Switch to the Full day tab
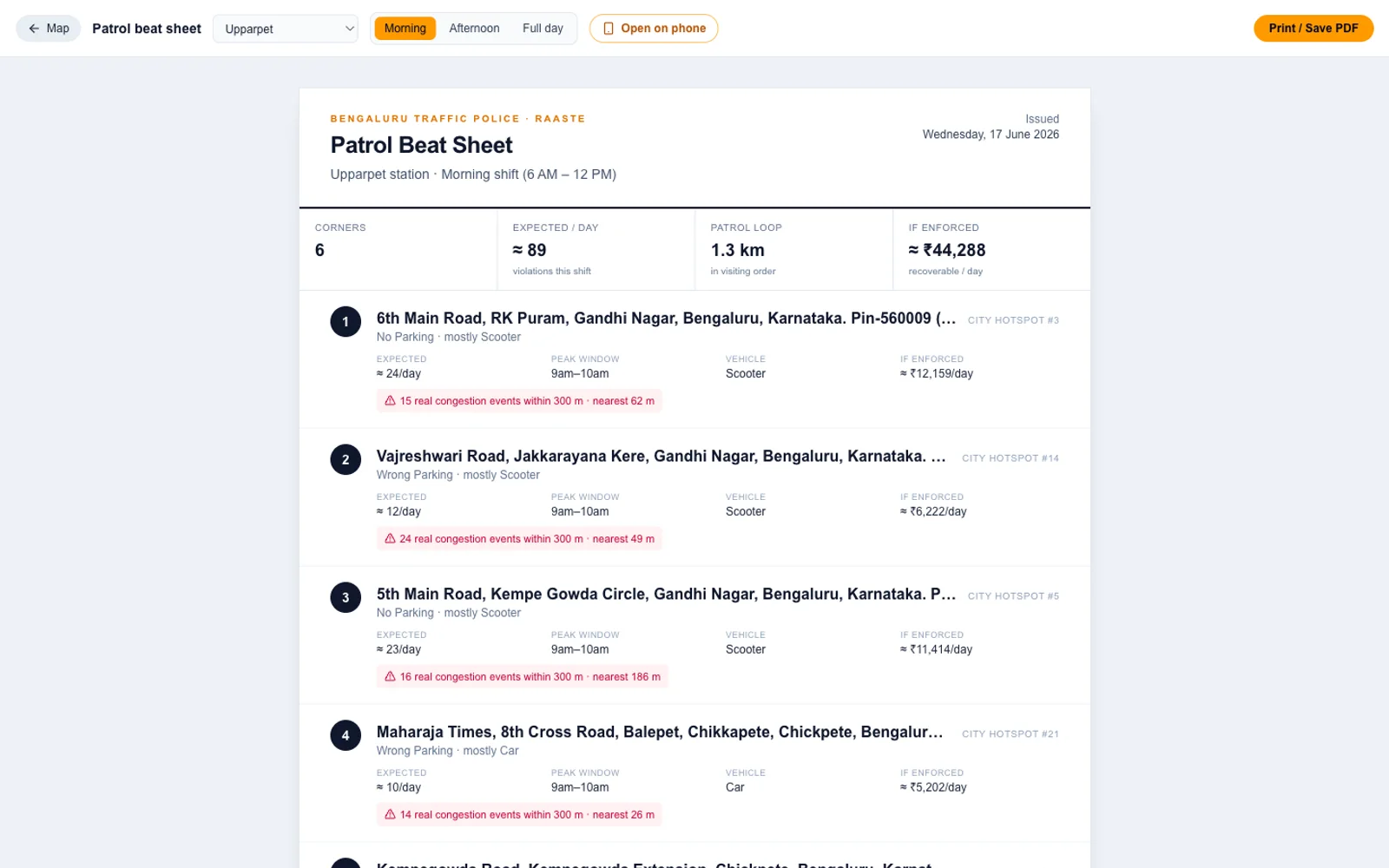The width and height of the screenshot is (1389, 868). (x=543, y=29)
